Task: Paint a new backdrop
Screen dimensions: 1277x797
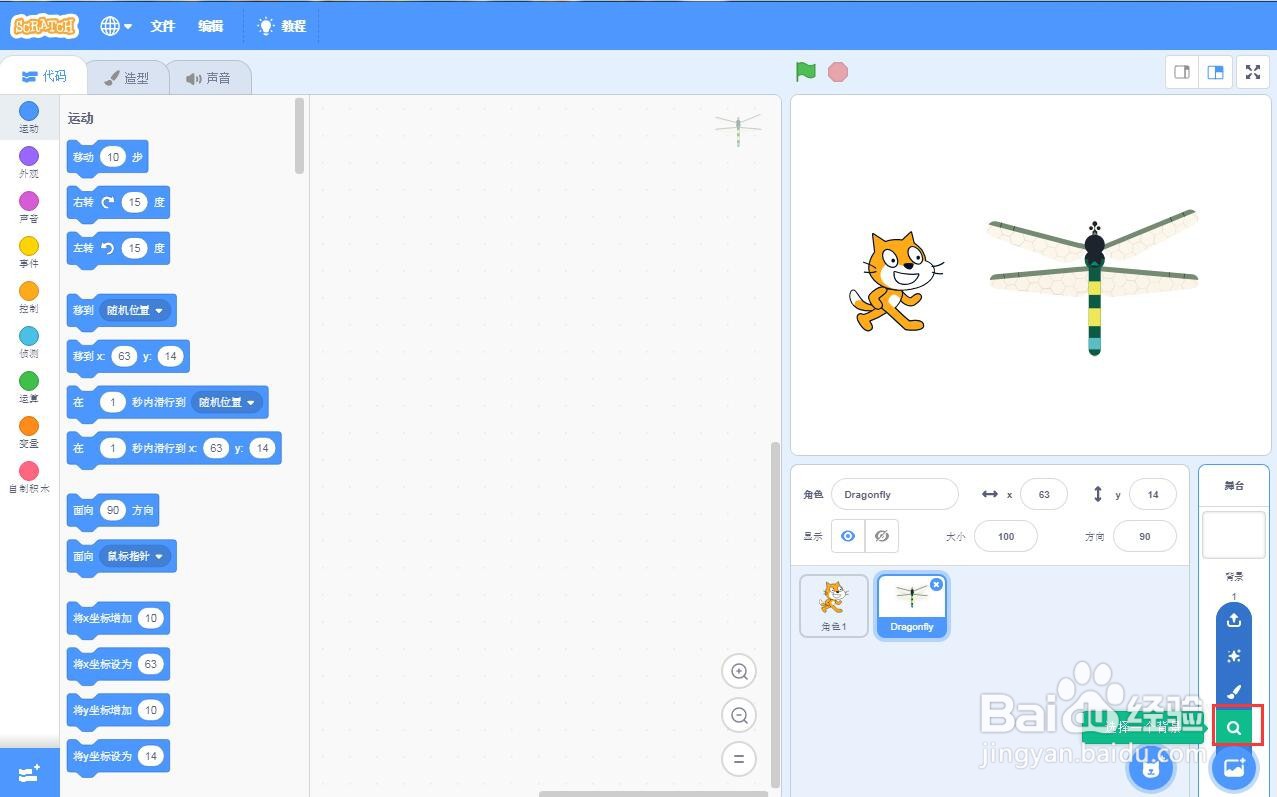Action: point(1234,692)
